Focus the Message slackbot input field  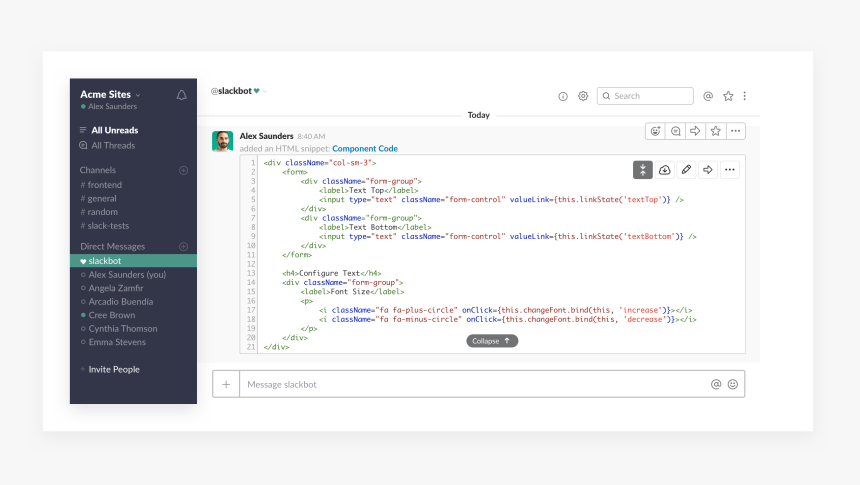(474, 385)
